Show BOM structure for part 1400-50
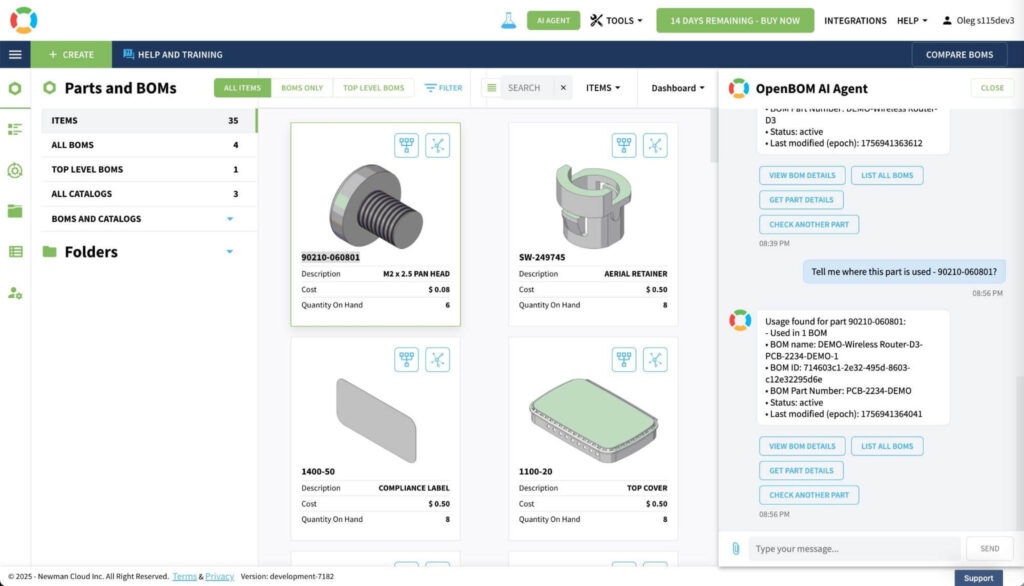The image size is (1024, 586). pos(406,359)
